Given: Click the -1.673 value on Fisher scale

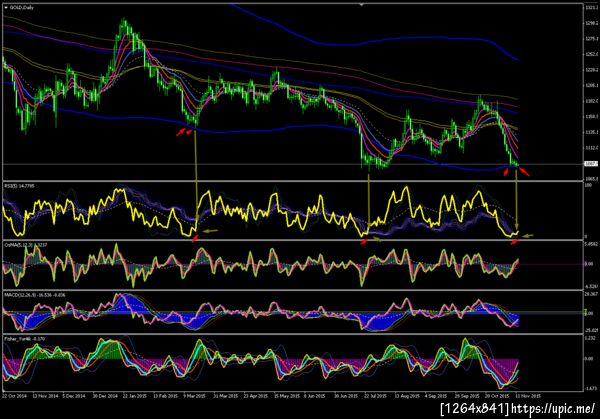Looking at the screenshot, I should [x=591, y=388].
